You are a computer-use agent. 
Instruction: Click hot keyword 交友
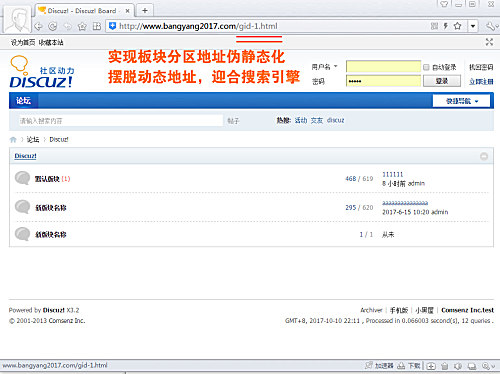317,120
